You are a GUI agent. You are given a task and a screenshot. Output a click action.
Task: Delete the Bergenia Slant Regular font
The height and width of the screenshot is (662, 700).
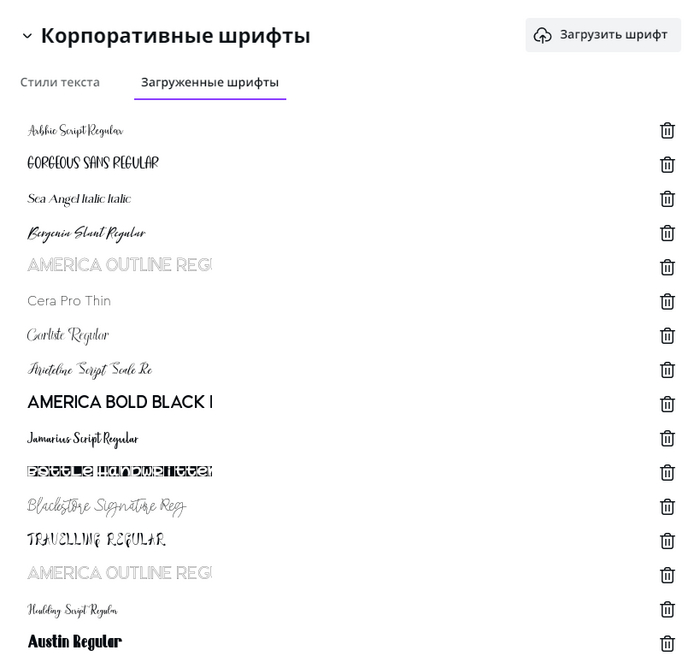point(667,233)
